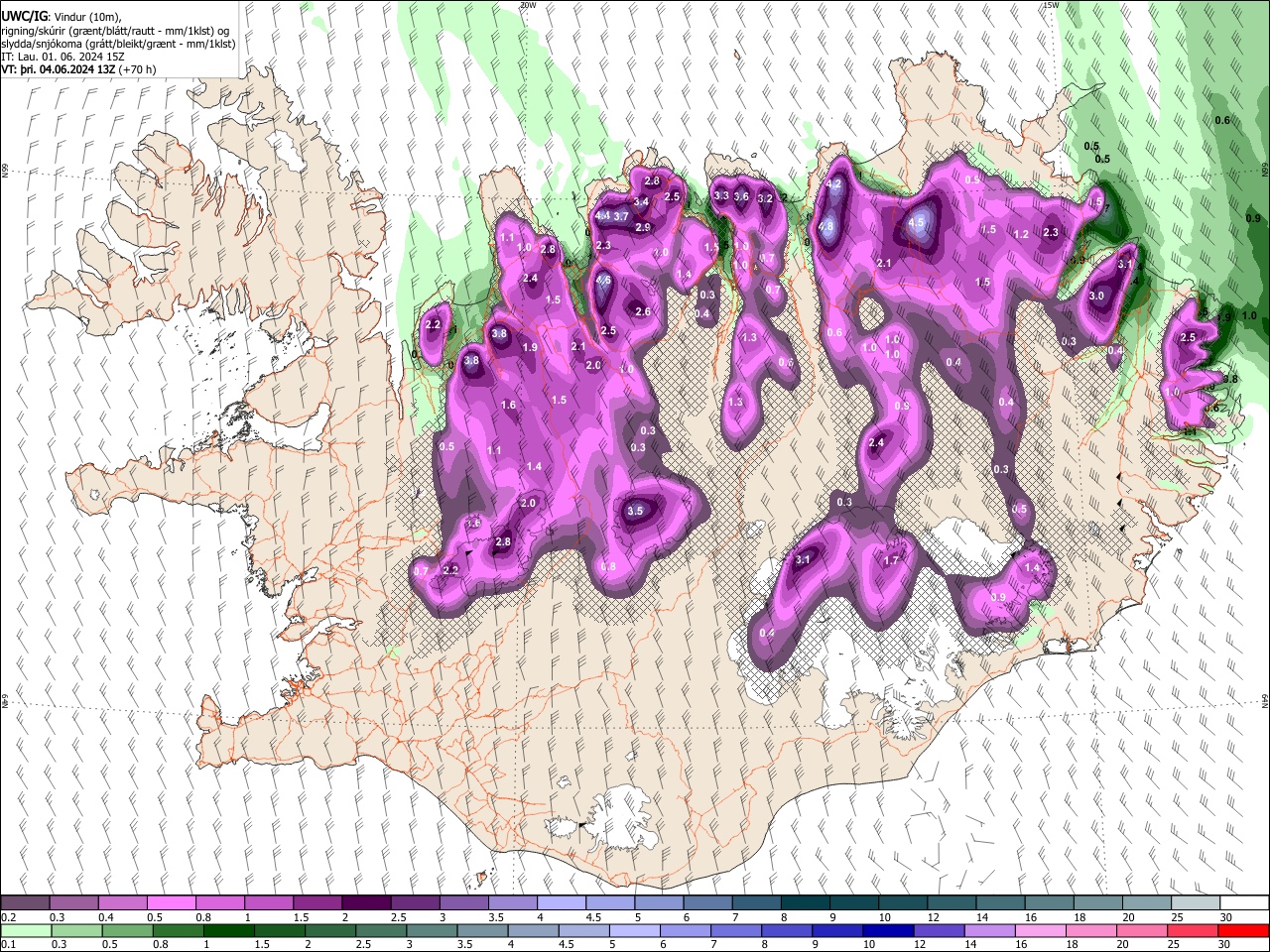Click the '0.1' label in the lower legend row
1270x952 pixels.
(x=9, y=945)
